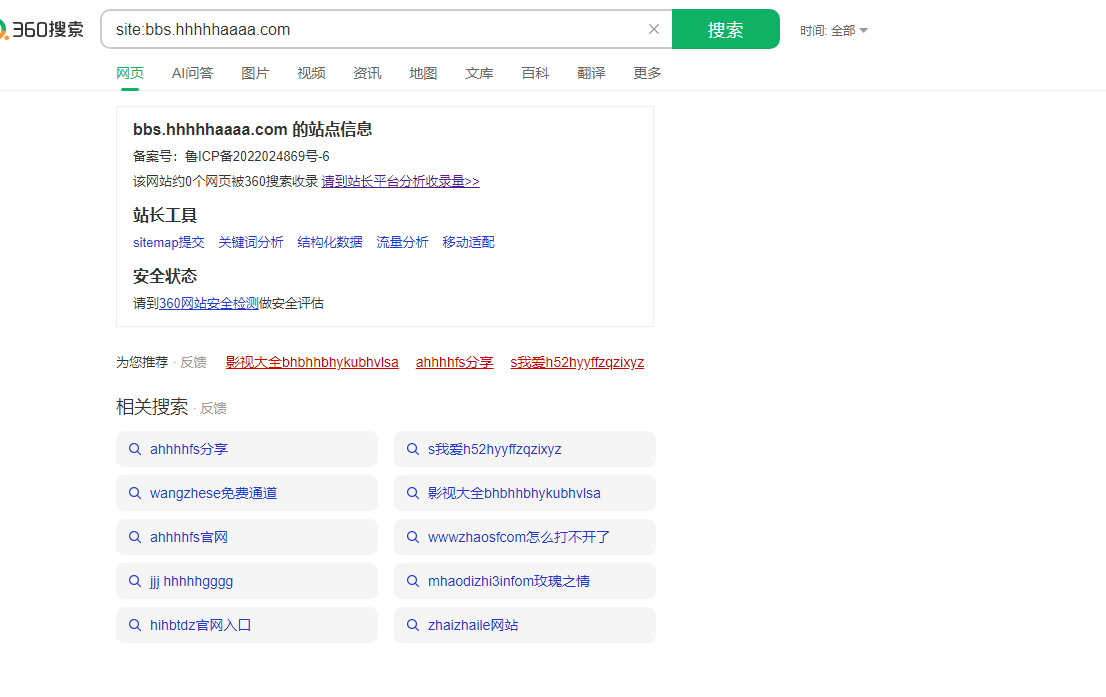Switch to the 网页 tab
This screenshot has width=1106, height=697.
pyautogui.click(x=130, y=73)
